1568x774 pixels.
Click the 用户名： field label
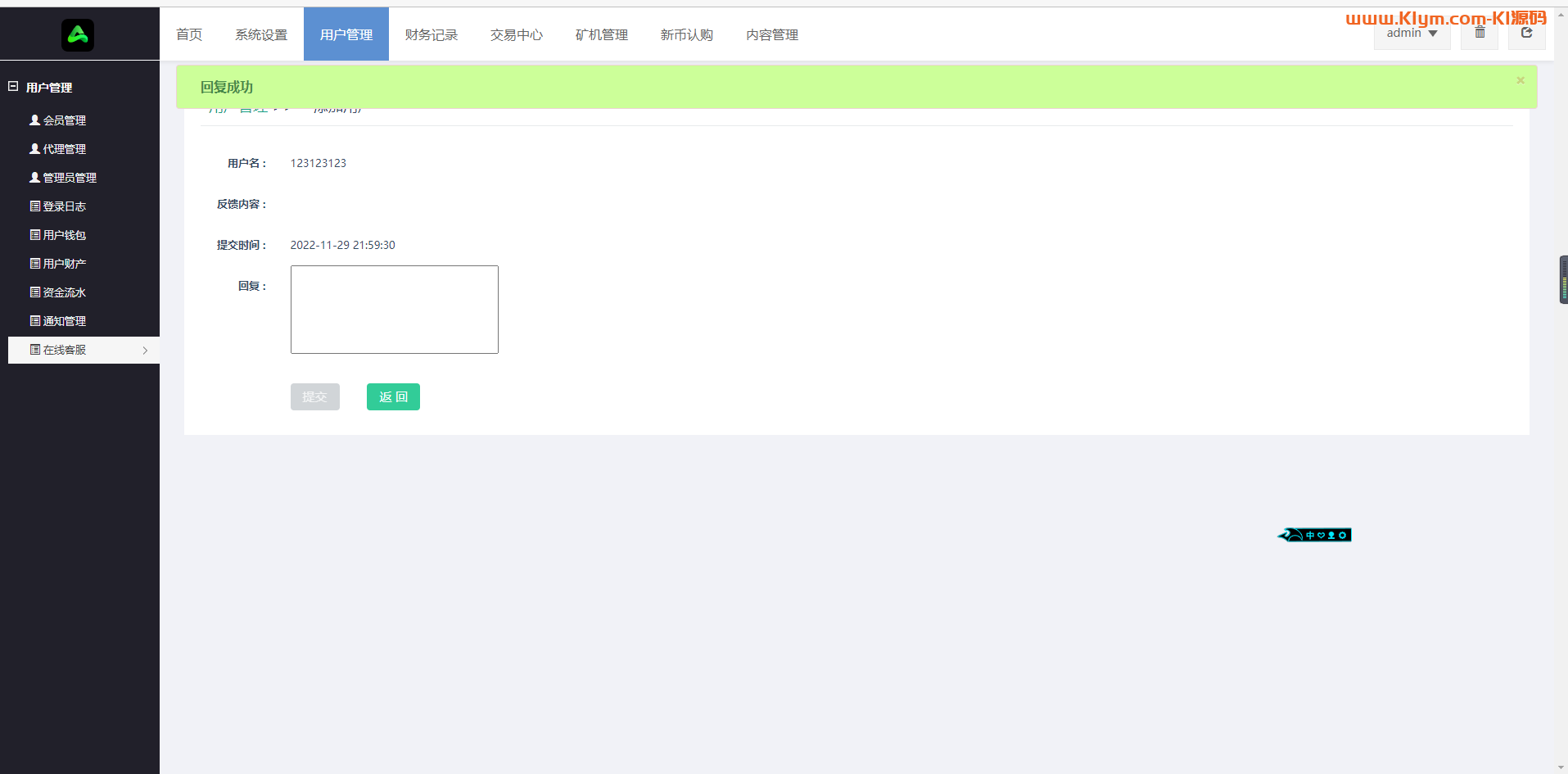tap(247, 164)
